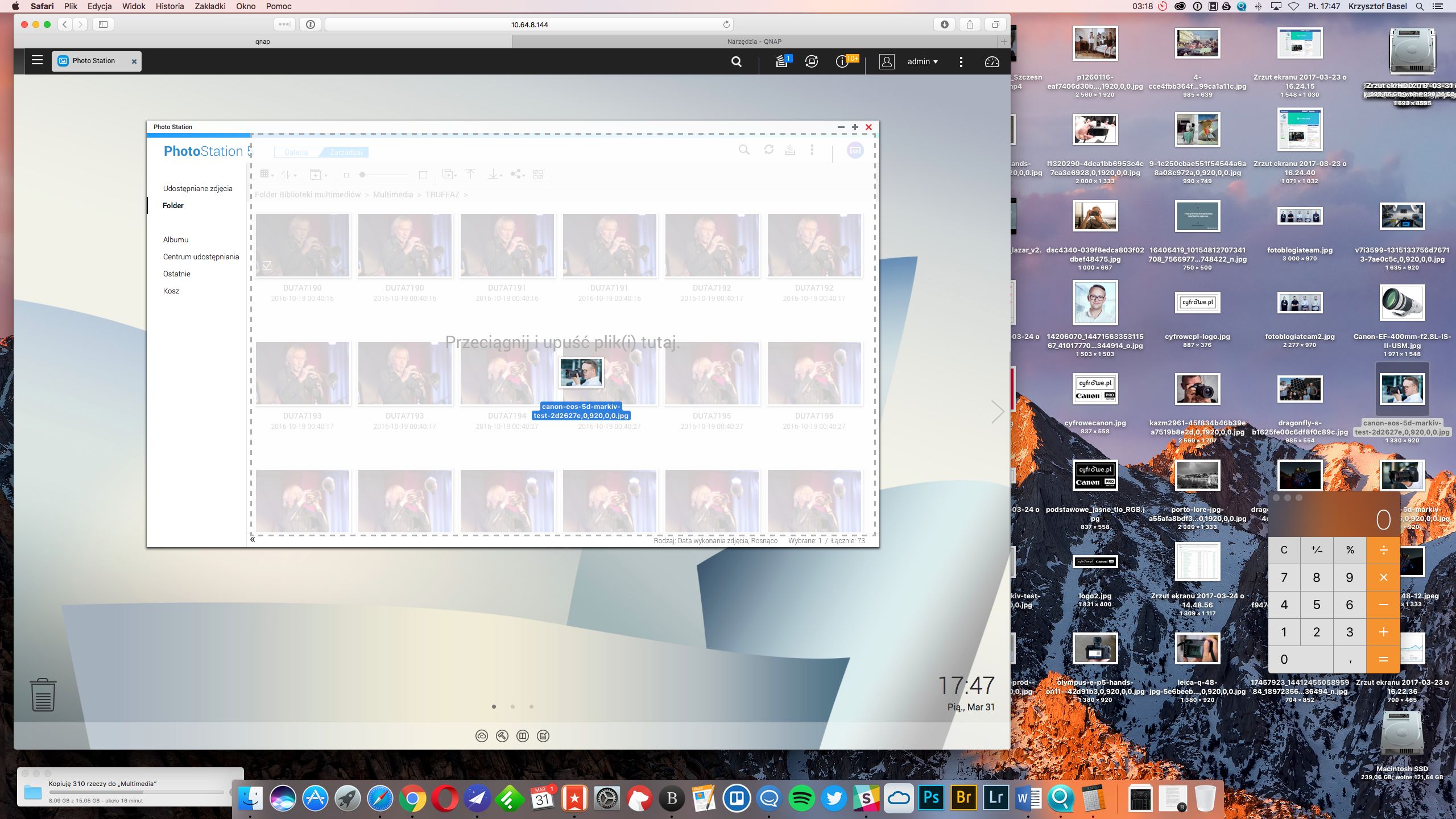Expand the download dropdown
1456x819 pixels.
pos(495,175)
